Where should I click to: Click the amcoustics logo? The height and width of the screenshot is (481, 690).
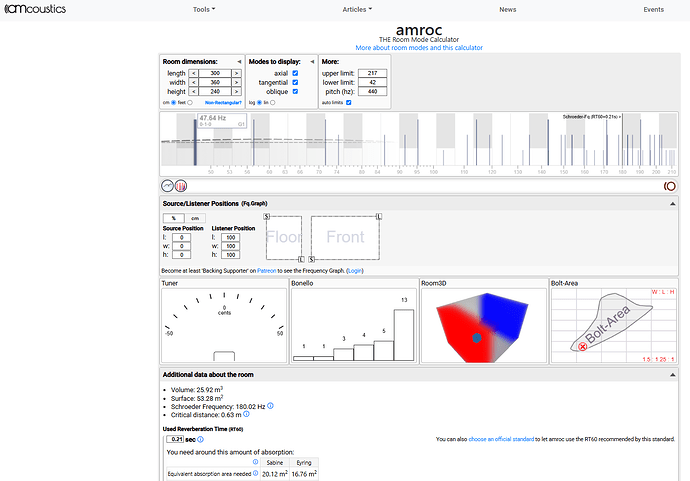pyautogui.click(x=35, y=9)
